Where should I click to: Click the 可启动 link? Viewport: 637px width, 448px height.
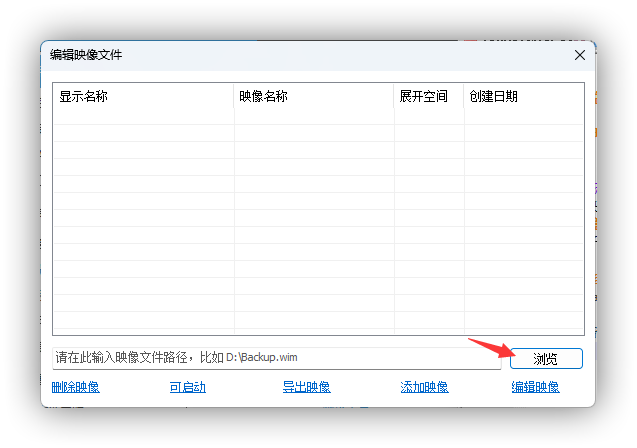pyautogui.click(x=188, y=387)
